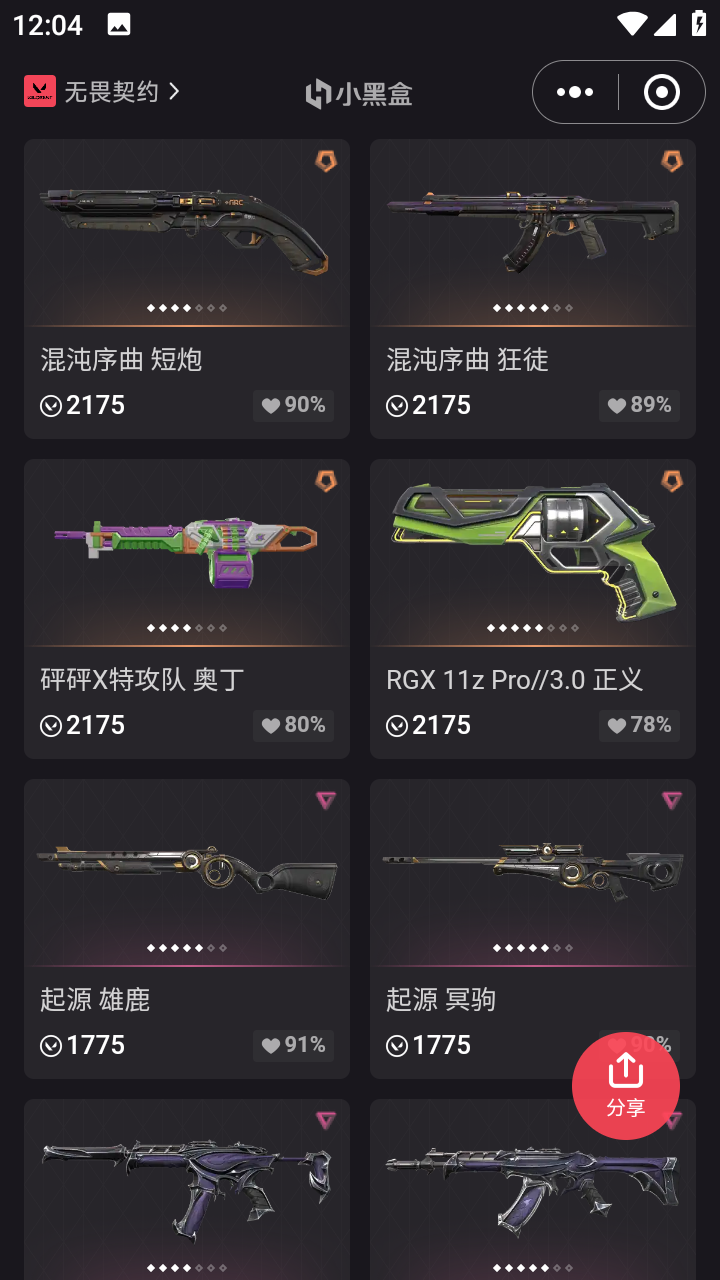This screenshot has width=720, height=1280.
Task: Open the purple rifle skin card bottom left
Action: tap(187, 1189)
